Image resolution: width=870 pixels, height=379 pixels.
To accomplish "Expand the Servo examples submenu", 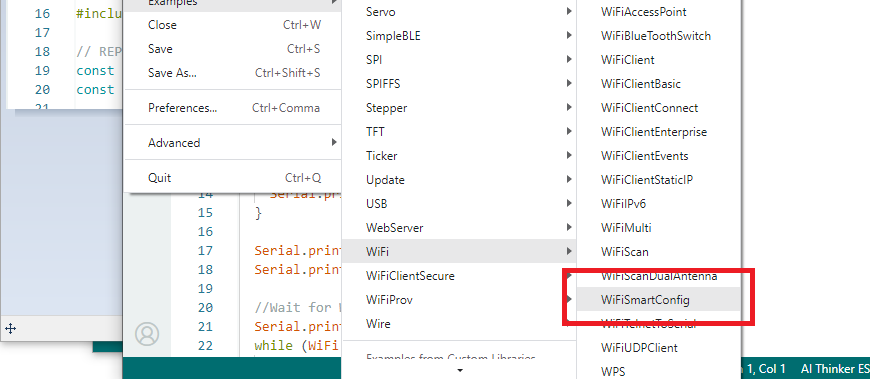I will [x=459, y=12].
